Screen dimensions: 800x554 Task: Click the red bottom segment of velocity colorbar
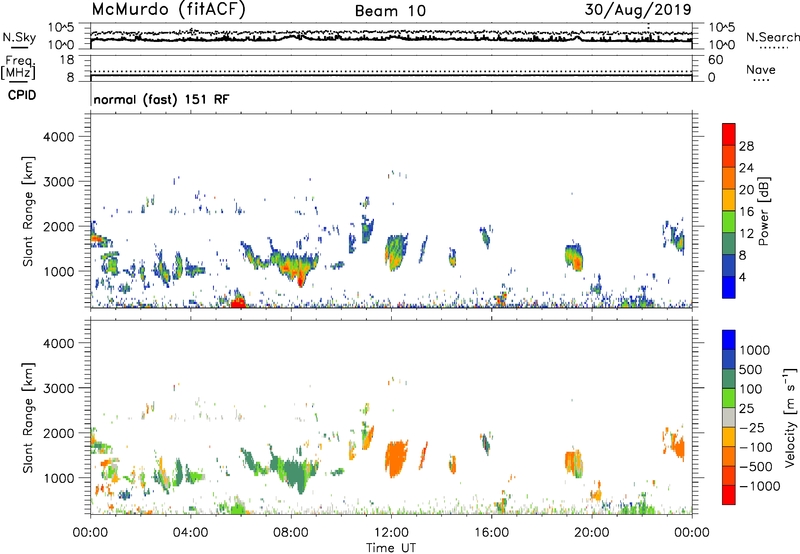[x=729, y=495]
